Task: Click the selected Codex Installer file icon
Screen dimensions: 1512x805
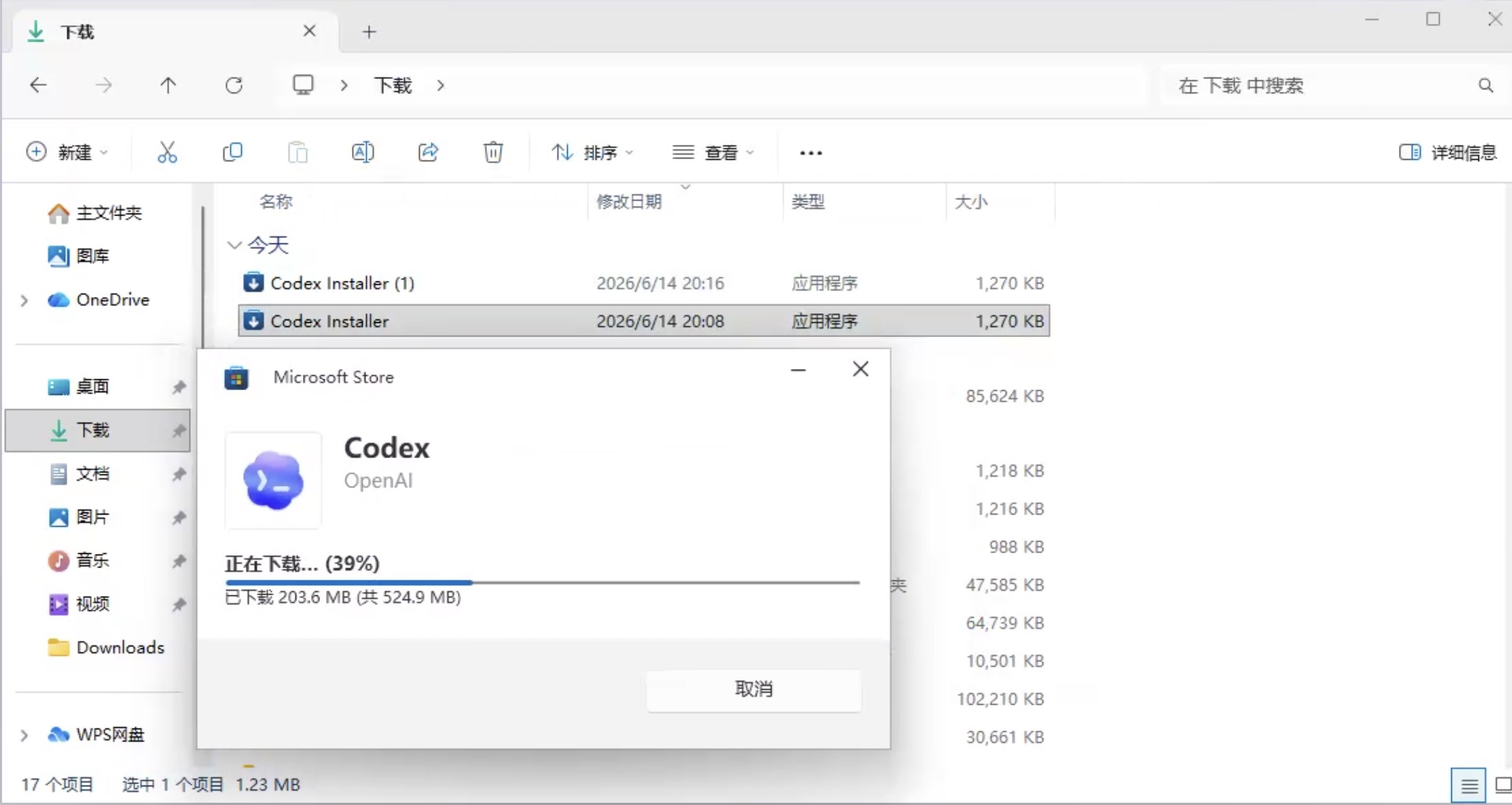Action: pos(254,321)
